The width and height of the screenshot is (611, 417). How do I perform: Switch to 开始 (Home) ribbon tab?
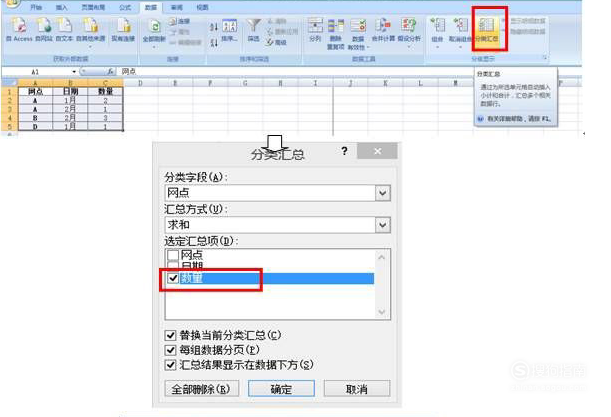point(35,7)
